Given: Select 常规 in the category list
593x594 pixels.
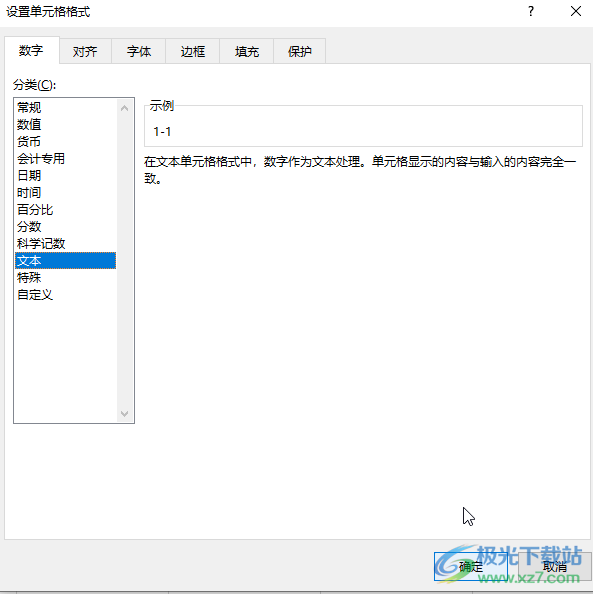Looking at the screenshot, I should [x=65, y=108].
